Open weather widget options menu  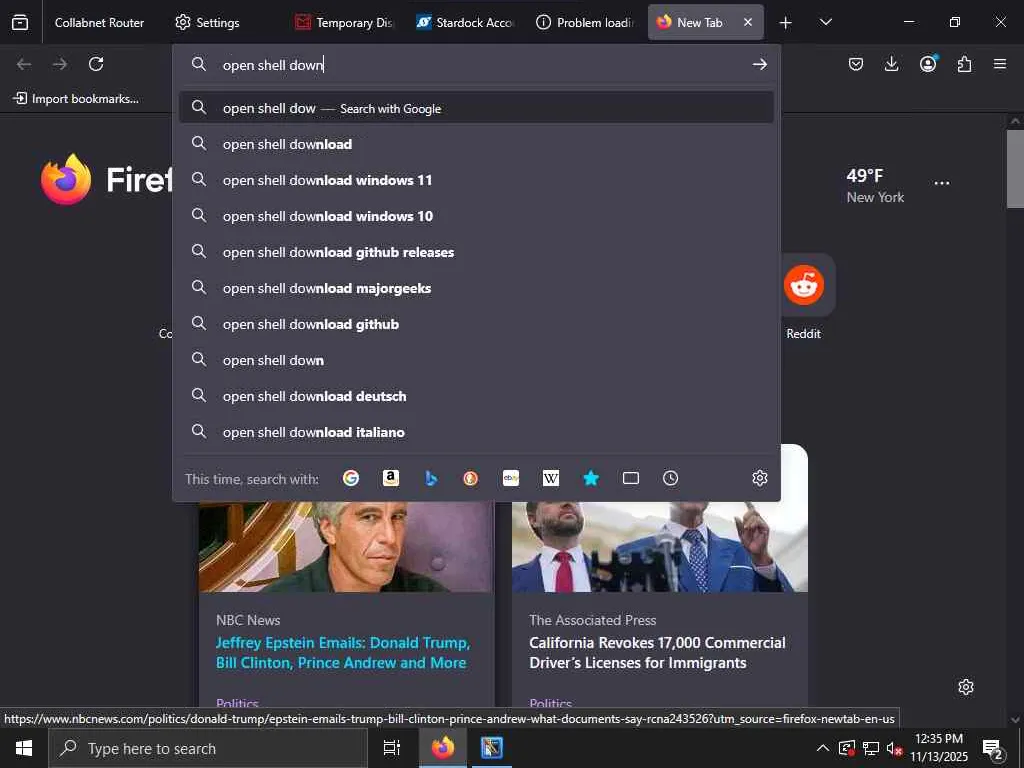(942, 183)
